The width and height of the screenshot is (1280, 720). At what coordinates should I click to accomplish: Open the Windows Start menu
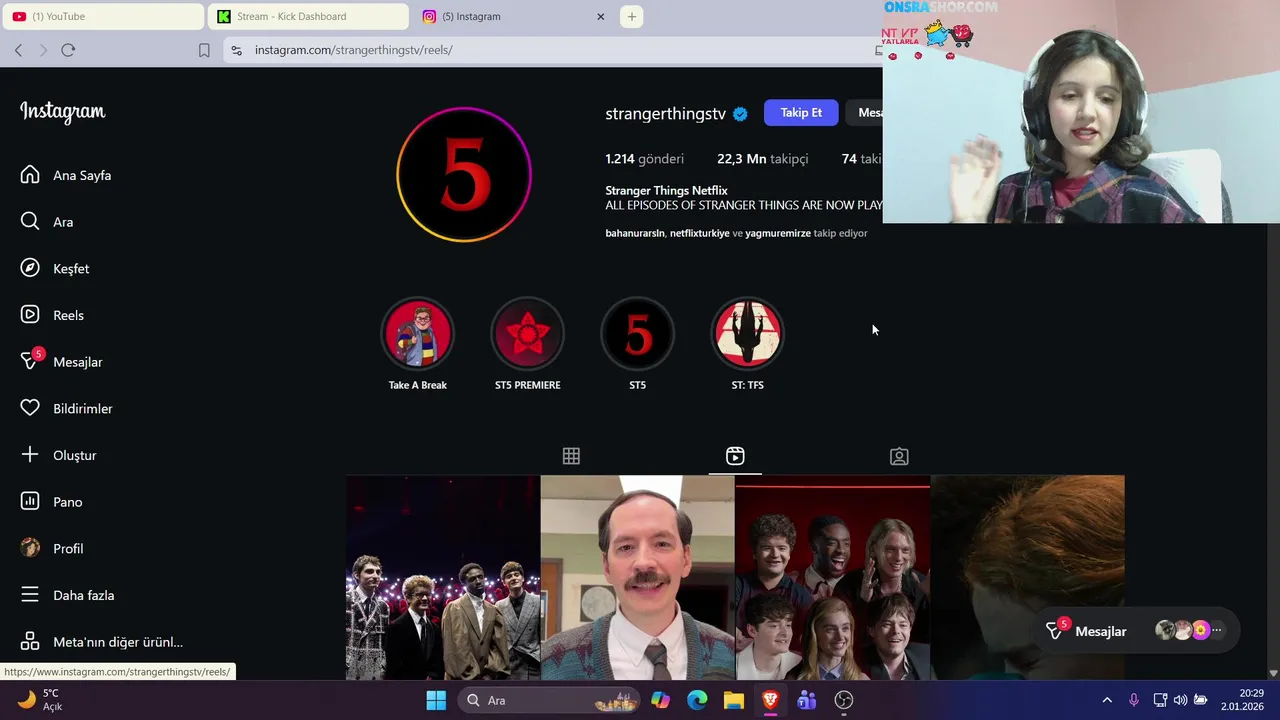click(x=436, y=700)
